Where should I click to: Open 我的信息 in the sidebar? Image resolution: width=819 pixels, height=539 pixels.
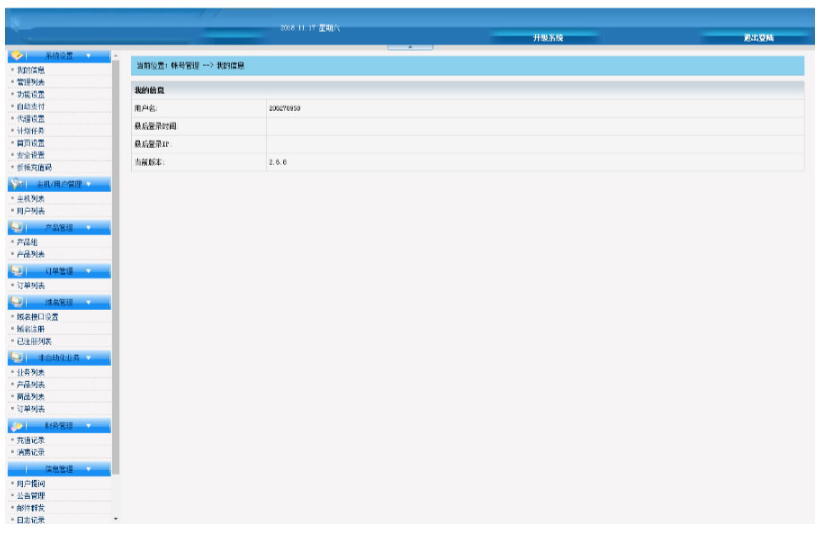click(x=31, y=70)
